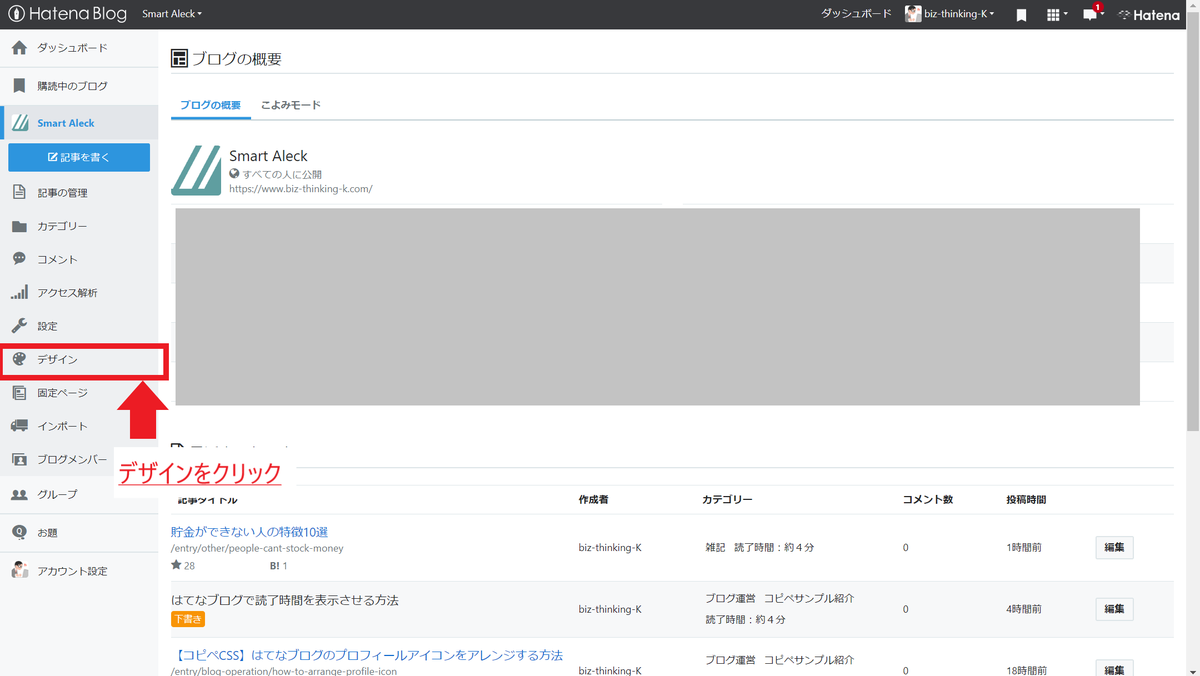Open notifications speech bubble icon
The image size is (1200, 676).
[1092, 14]
